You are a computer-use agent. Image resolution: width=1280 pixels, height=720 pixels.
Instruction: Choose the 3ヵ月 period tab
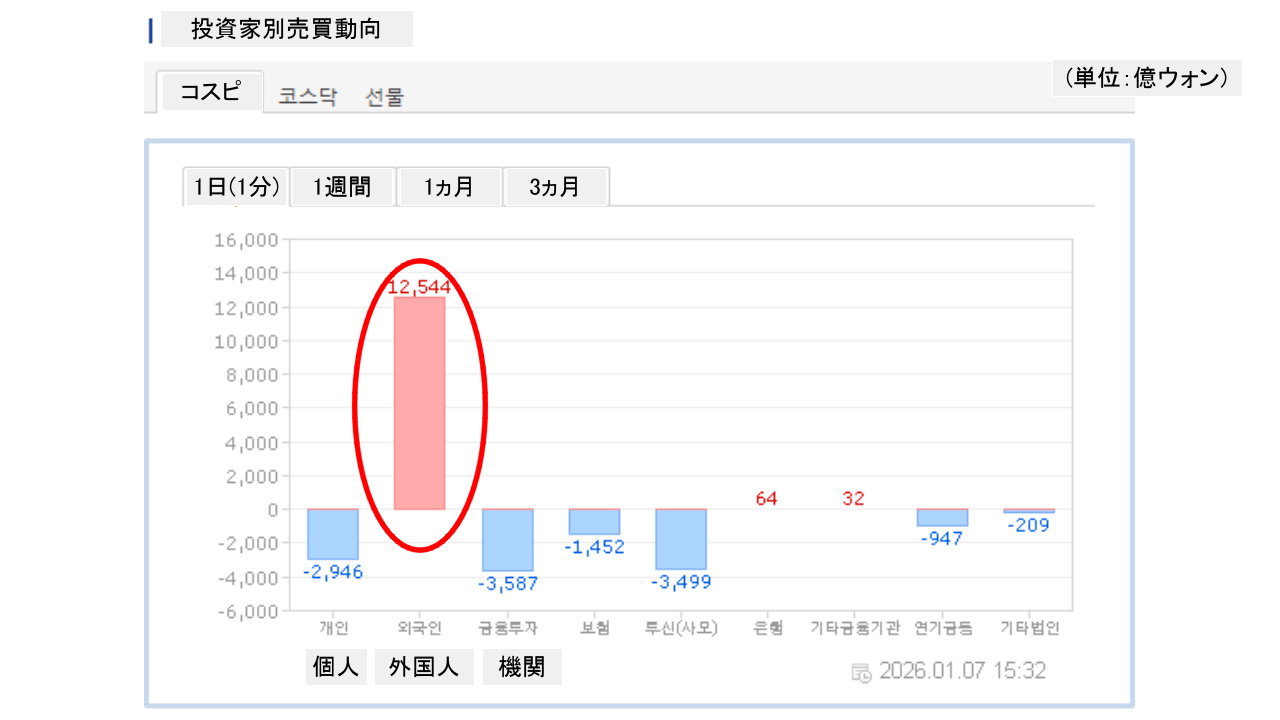(x=555, y=187)
